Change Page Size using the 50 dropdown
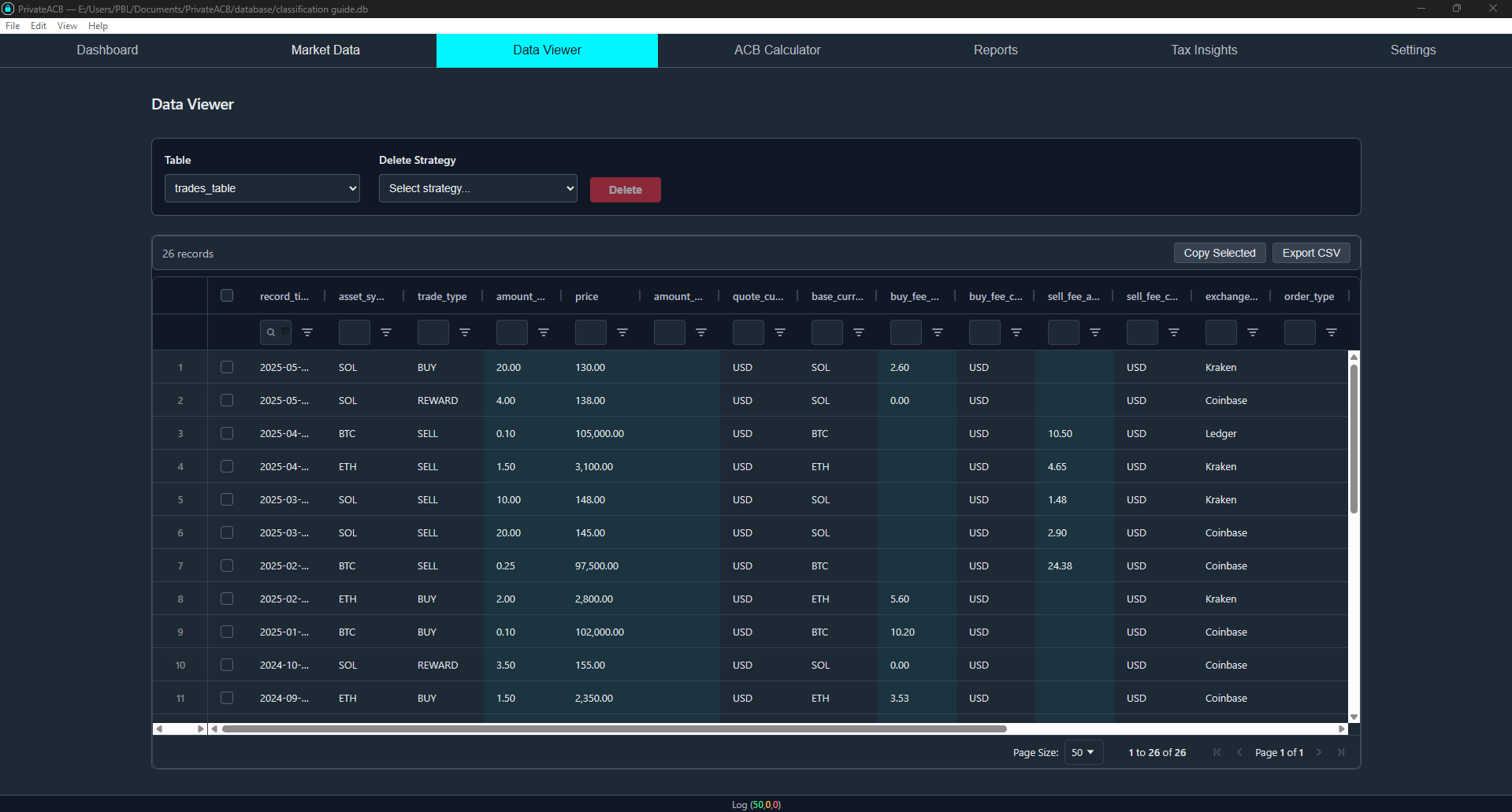The image size is (1512, 812). (1083, 752)
